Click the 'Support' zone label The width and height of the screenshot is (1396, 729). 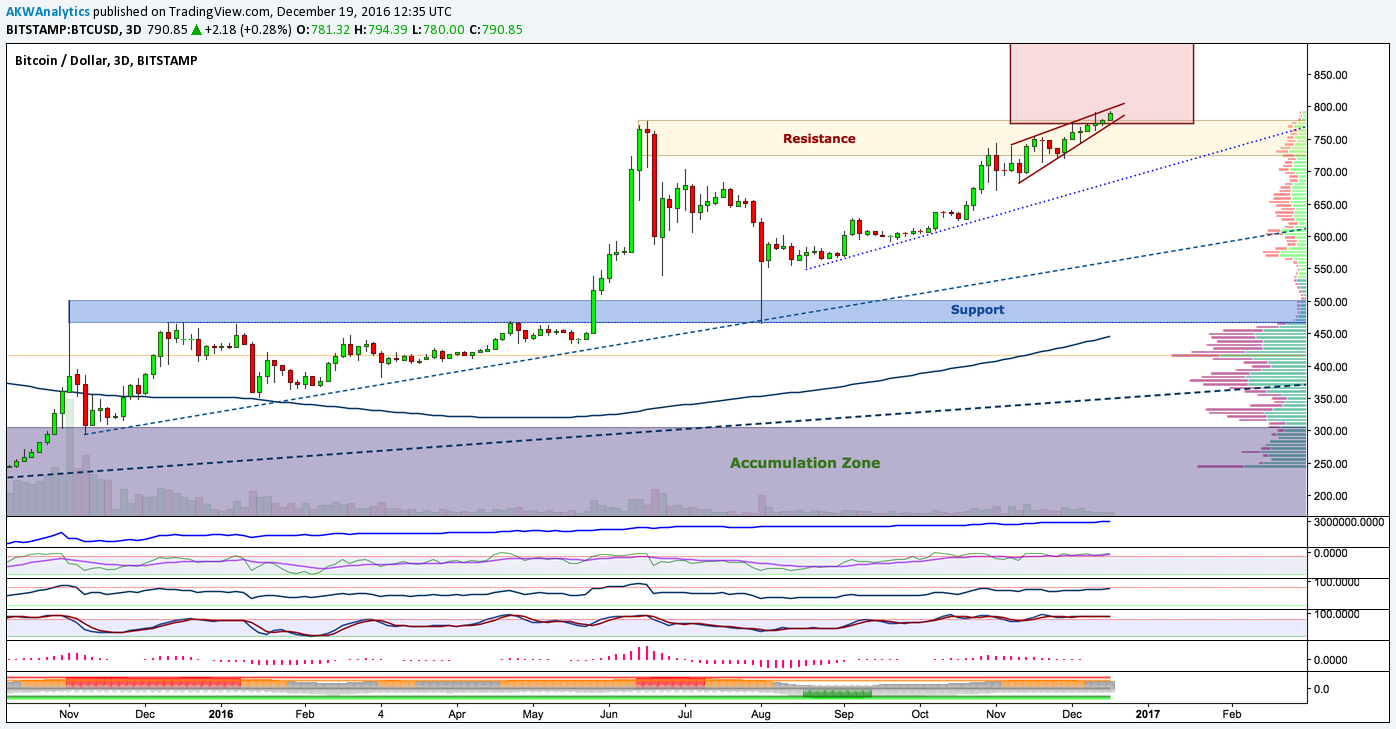977,310
